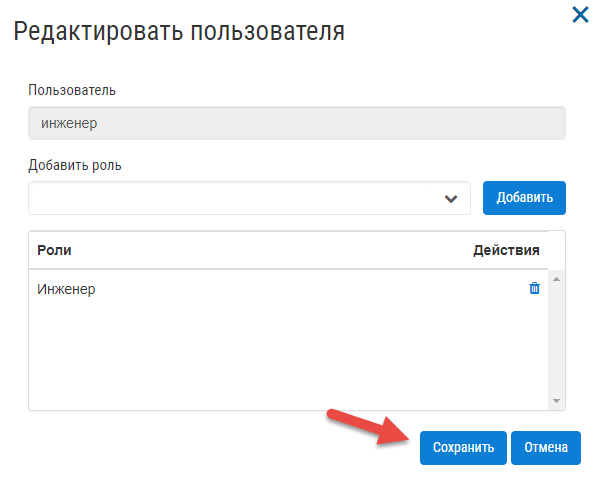Click the Пользователь field containing инженер
The width and height of the screenshot is (593, 483).
click(297, 123)
